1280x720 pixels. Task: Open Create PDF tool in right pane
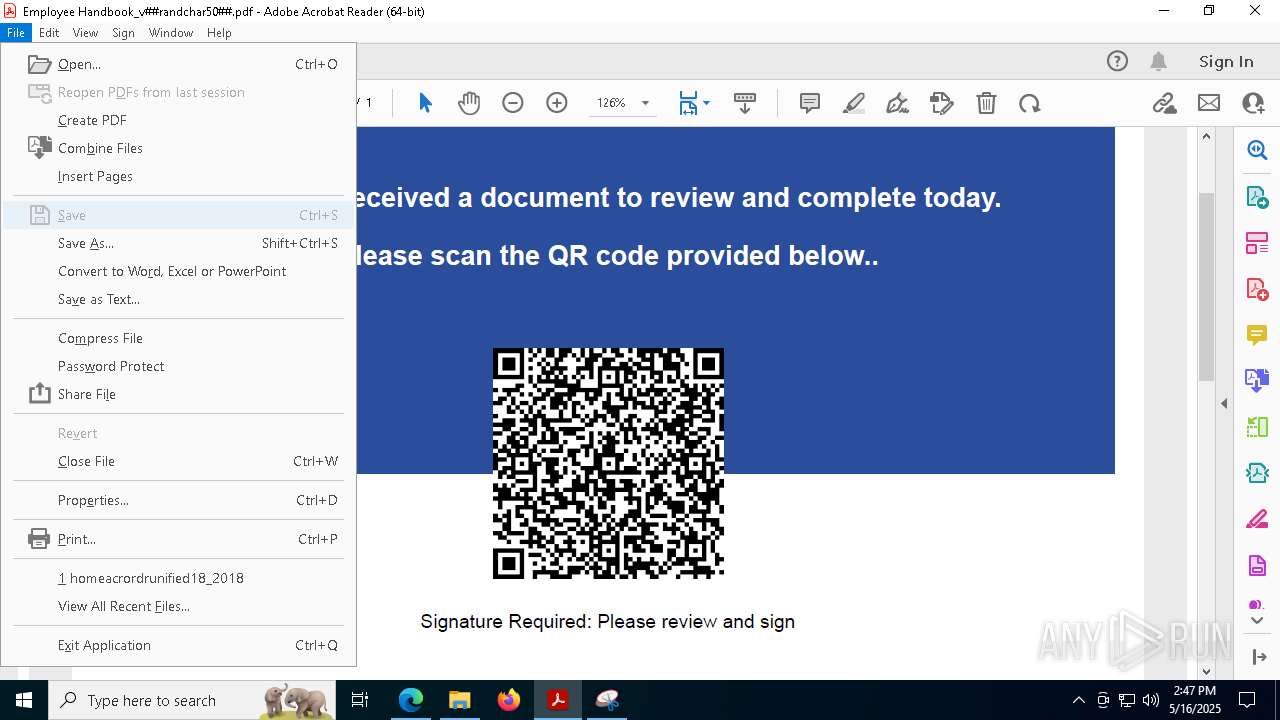(1257, 289)
